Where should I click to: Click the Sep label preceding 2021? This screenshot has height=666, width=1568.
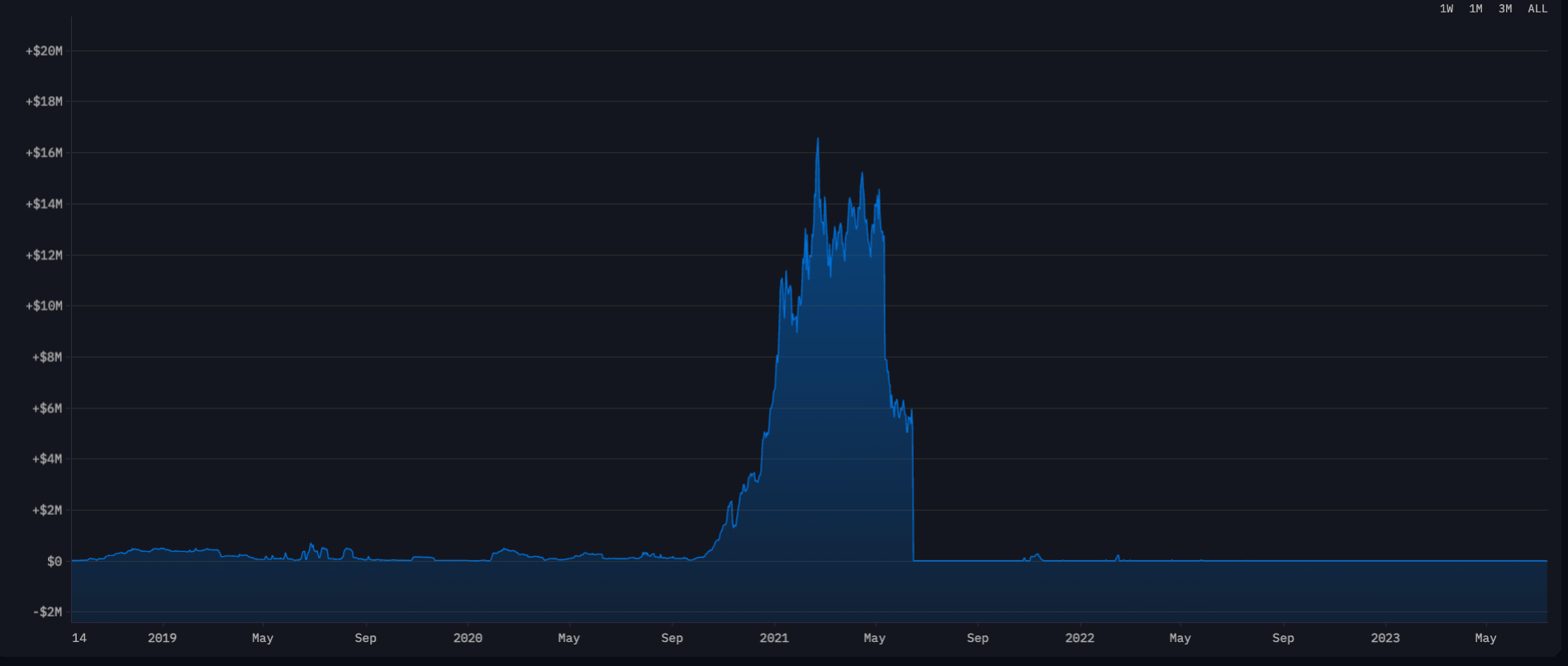(672, 638)
